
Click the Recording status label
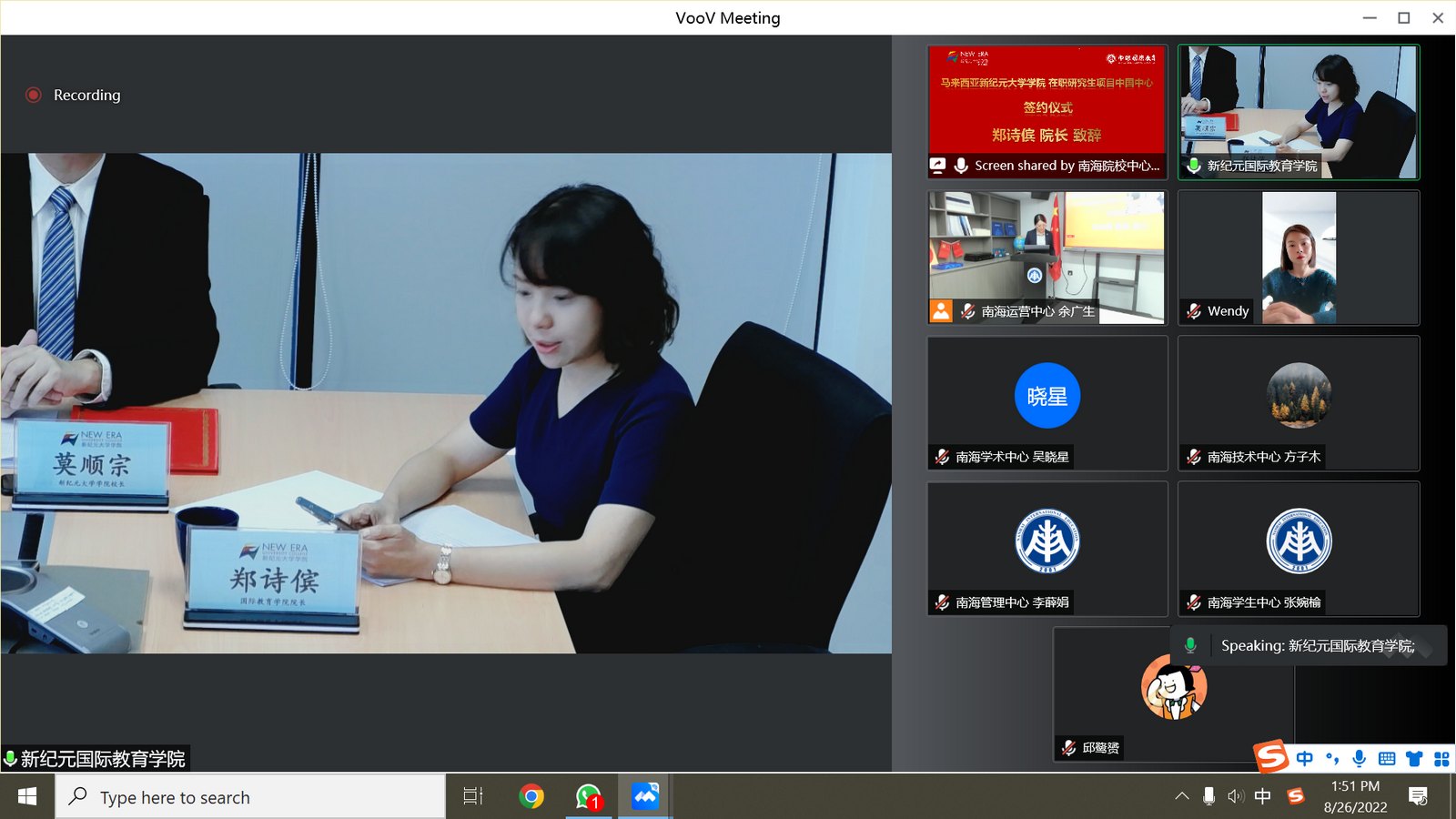click(x=86, y=95)
